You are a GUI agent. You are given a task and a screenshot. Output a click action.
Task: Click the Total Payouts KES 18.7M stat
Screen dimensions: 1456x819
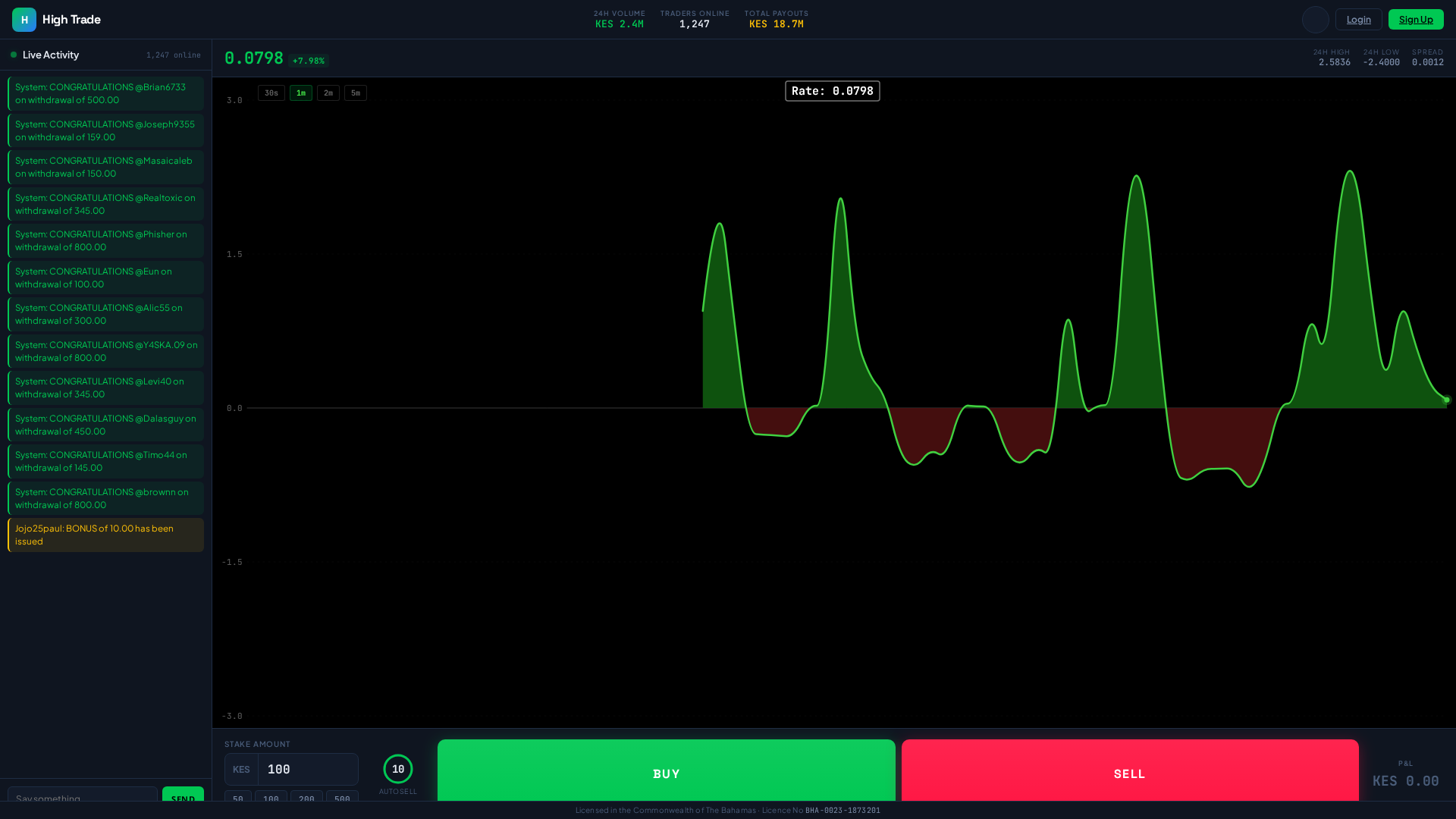(777, 19)
